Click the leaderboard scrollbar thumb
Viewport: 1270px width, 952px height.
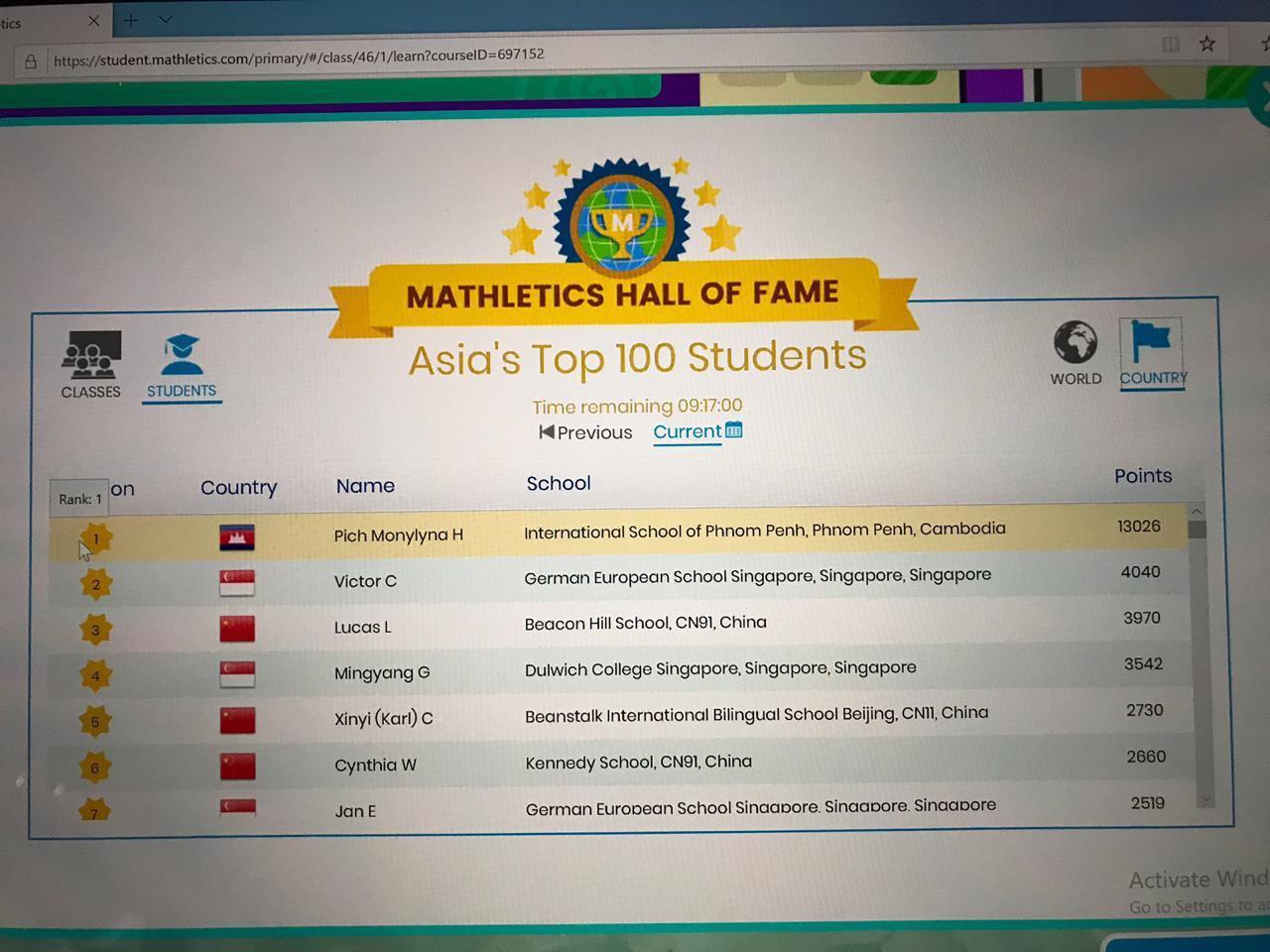(1198, 529)
